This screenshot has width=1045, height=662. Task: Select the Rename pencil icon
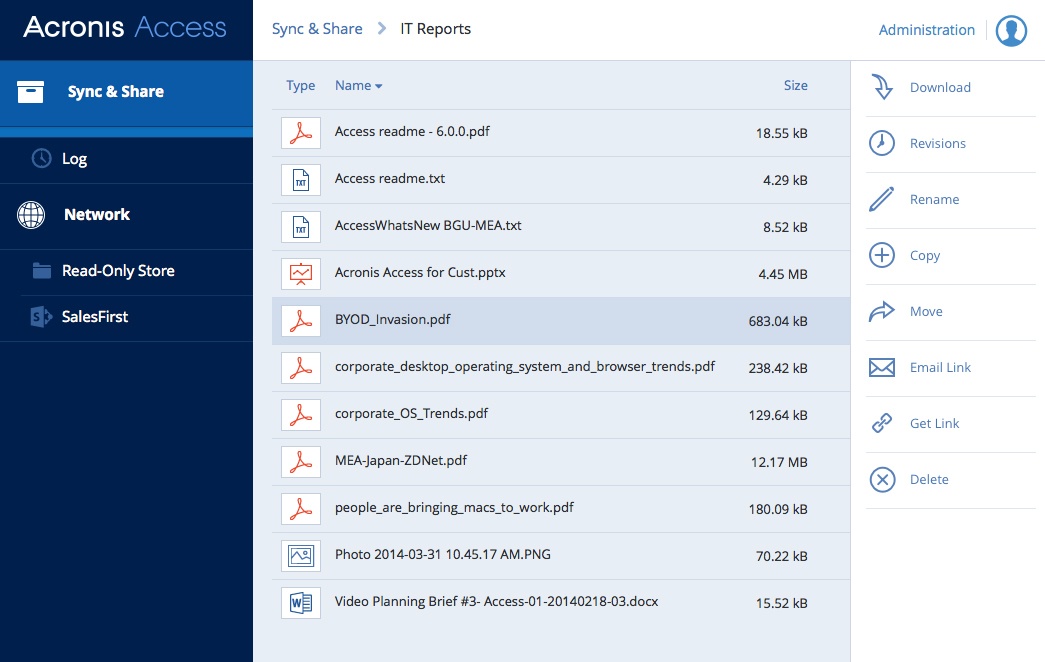882,199
